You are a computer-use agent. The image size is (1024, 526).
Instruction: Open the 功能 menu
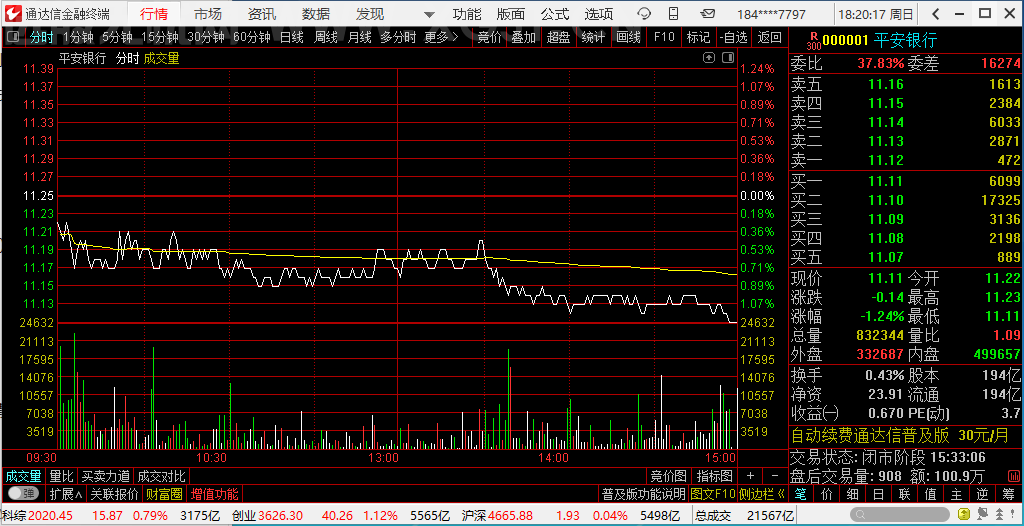[467, 14]
